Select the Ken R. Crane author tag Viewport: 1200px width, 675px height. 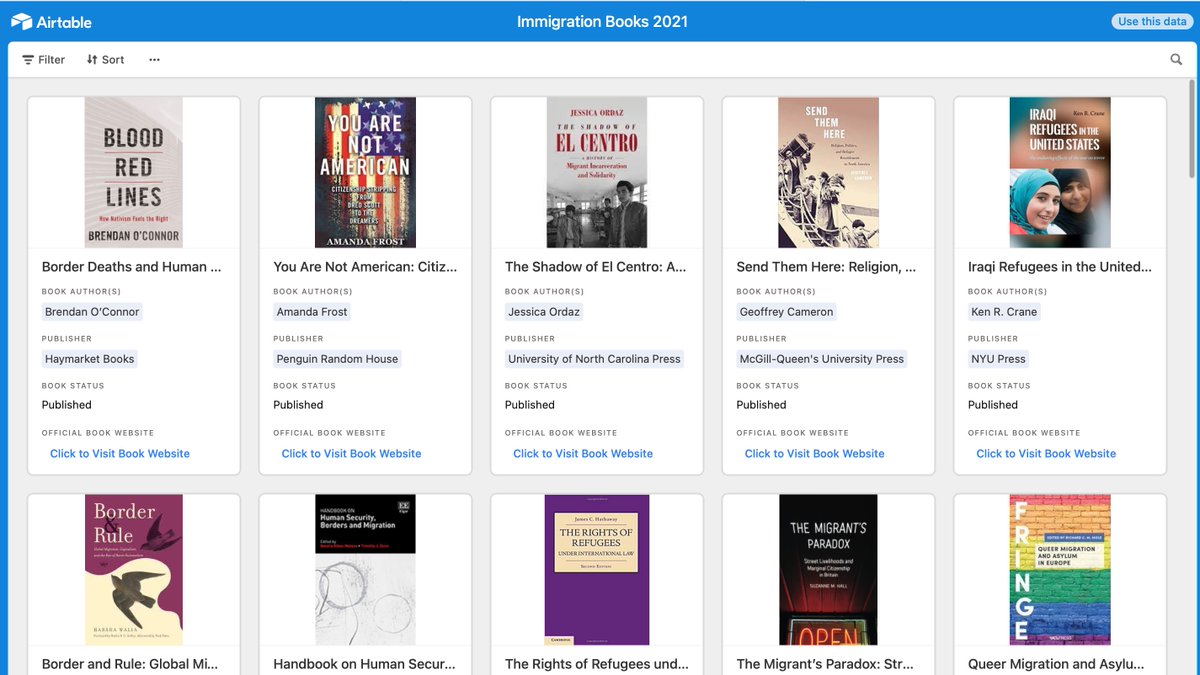pyautogui.click(x=1004, y=312)
